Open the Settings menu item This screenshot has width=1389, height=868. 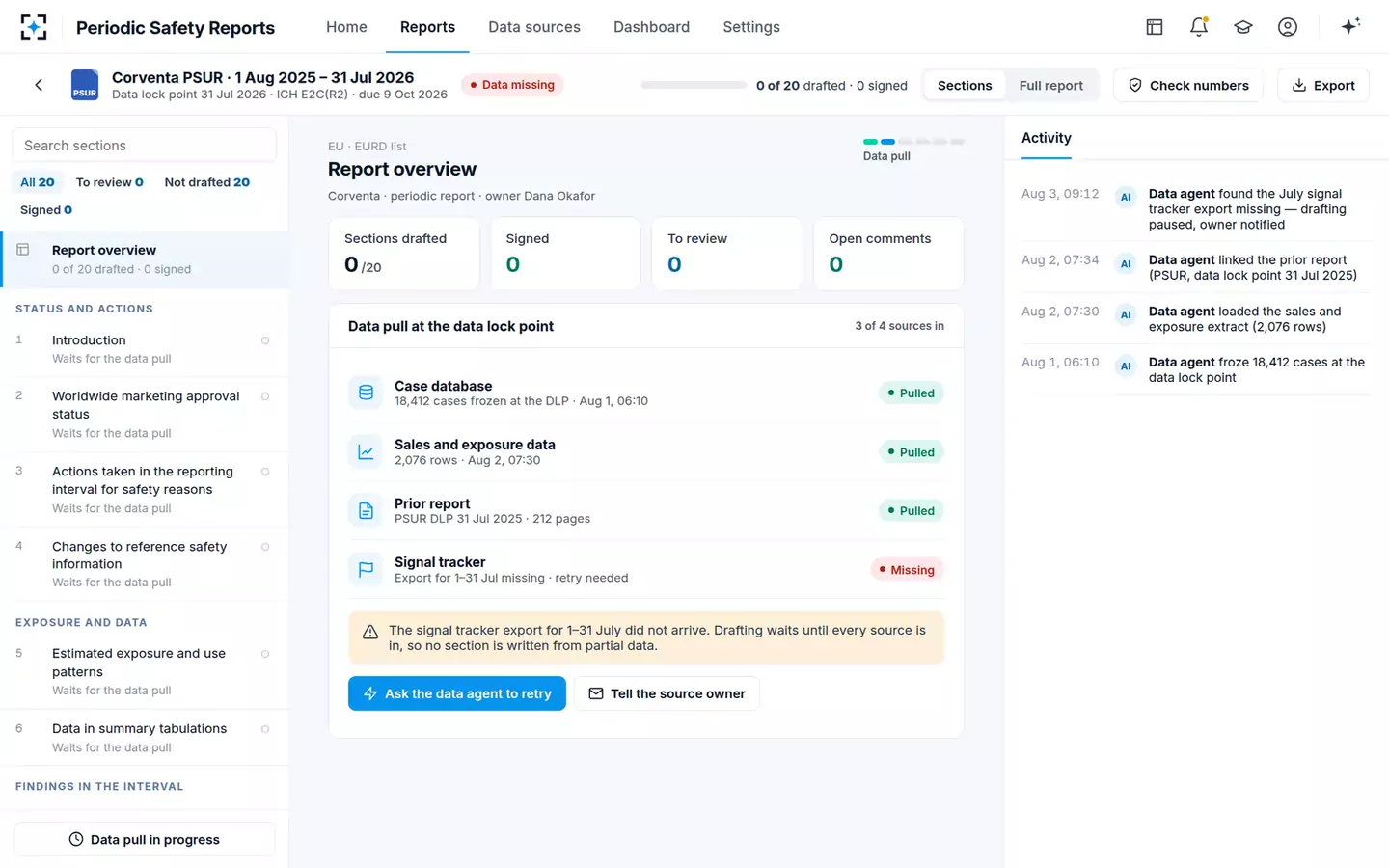751,27
